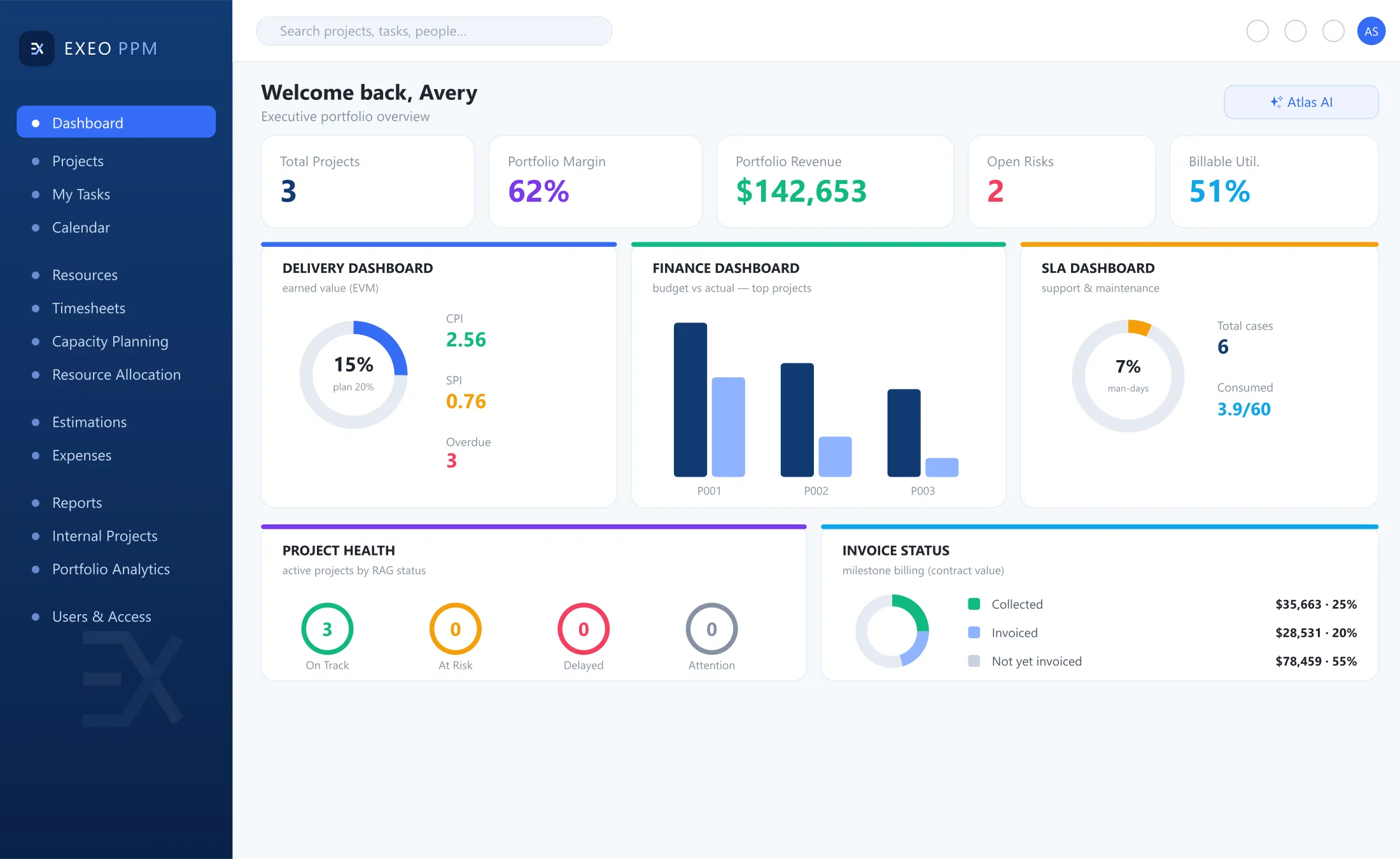The width and height of the screenshot is (1400, 859).
Task: Click the invoice status donut chart
Action: tap(892, 631)
